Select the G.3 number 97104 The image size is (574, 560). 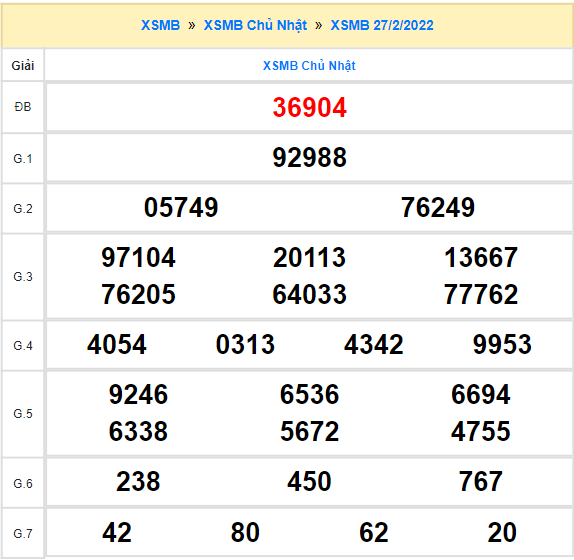point(138,258)
